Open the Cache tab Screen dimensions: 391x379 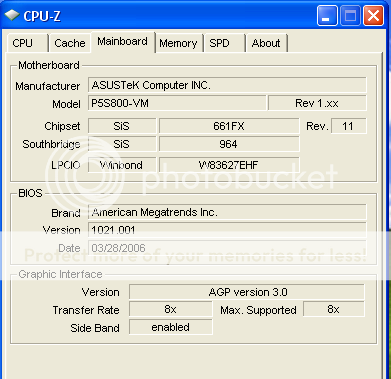point(70,43)
